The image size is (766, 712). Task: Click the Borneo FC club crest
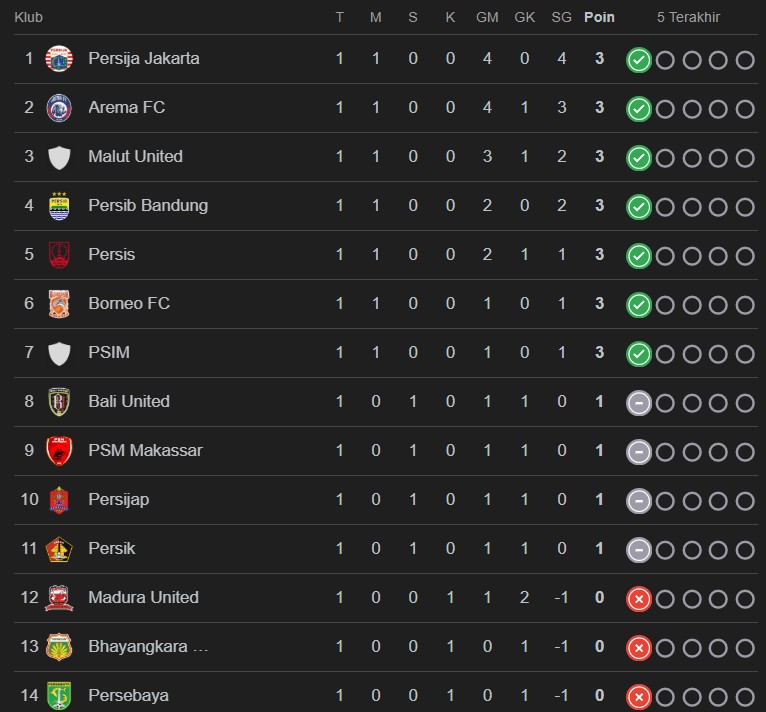click(x=60, y=304)
